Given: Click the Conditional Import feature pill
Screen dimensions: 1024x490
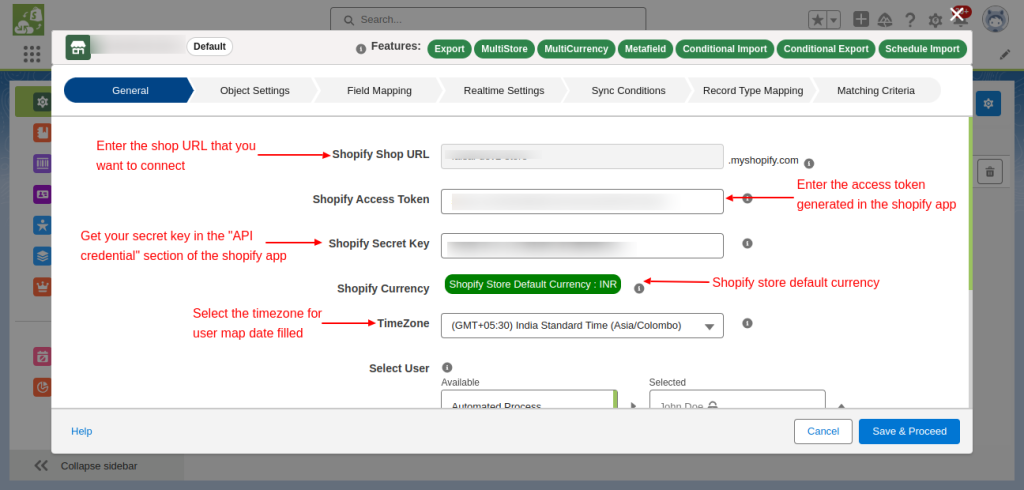Looking at the screenshot, I should [x=725, y=49].
